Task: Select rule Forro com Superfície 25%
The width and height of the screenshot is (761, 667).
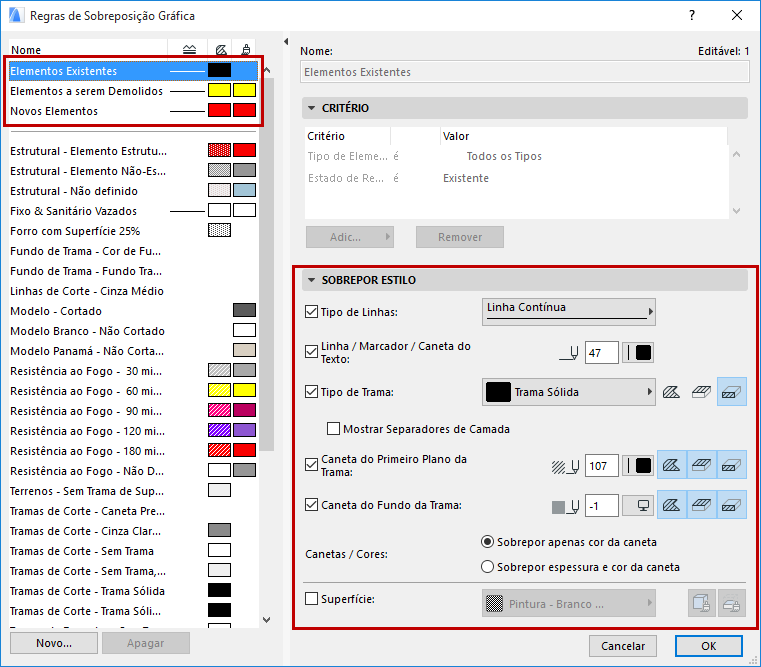Action: (132, 231)
